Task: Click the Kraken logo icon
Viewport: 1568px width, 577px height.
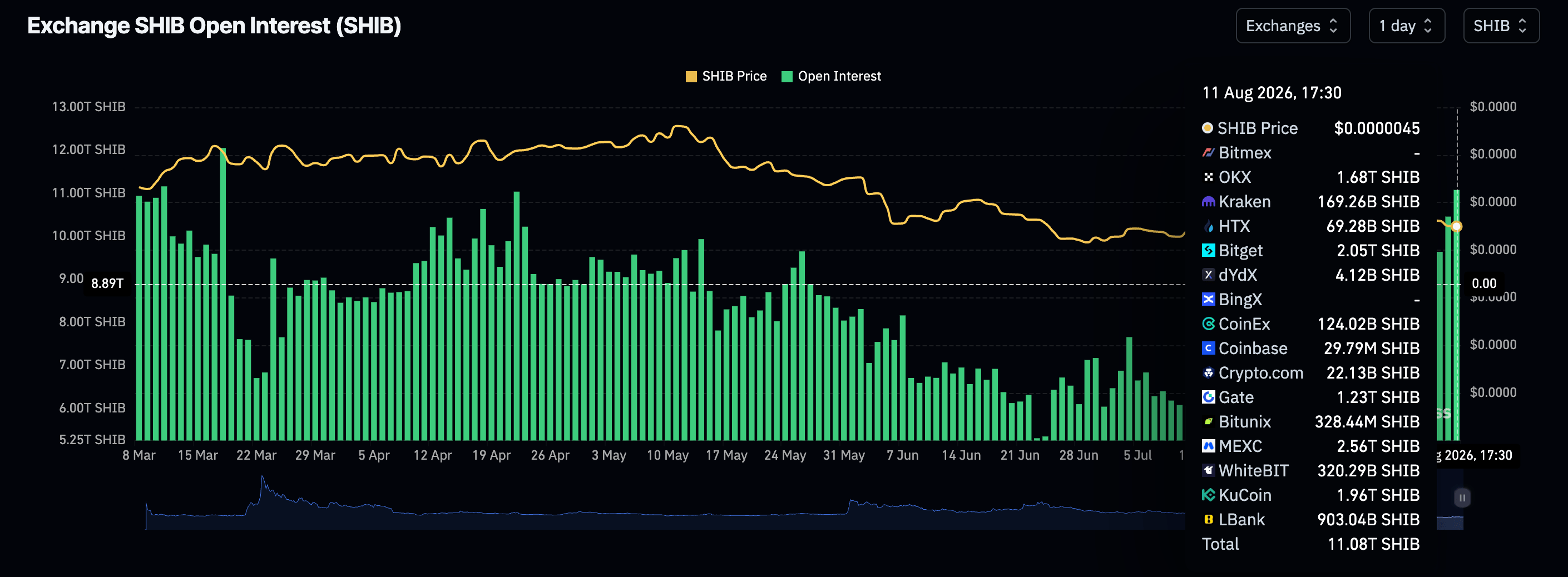Action: 1208,201
